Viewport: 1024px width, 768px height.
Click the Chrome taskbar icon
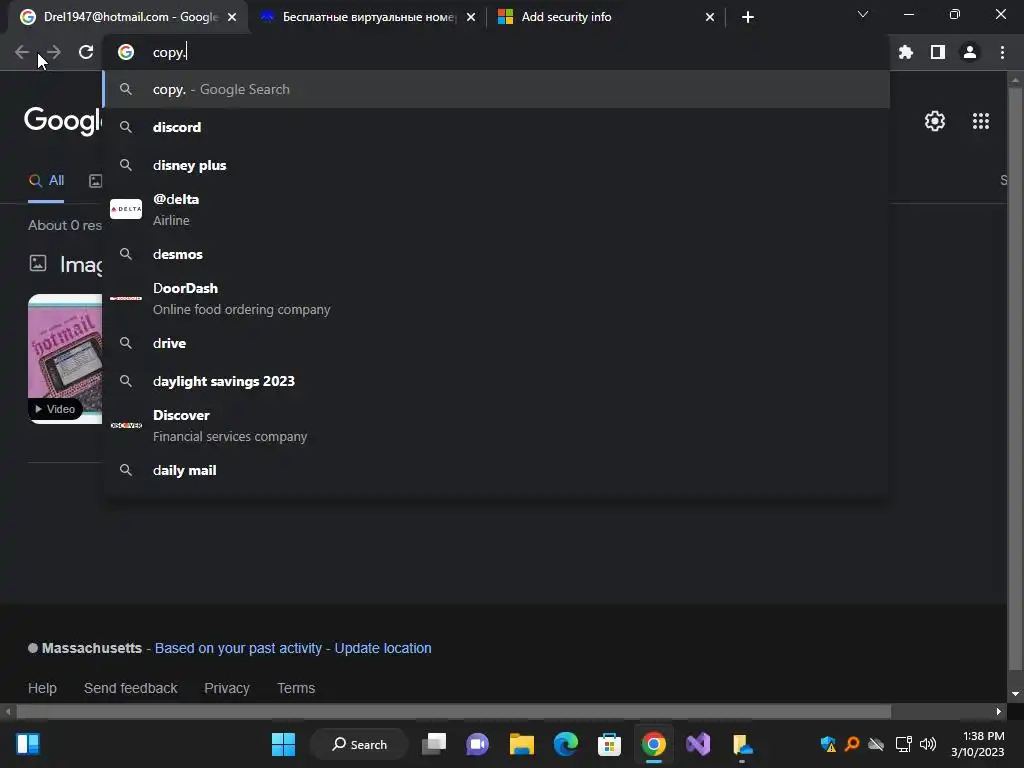[x=654, y=744]
